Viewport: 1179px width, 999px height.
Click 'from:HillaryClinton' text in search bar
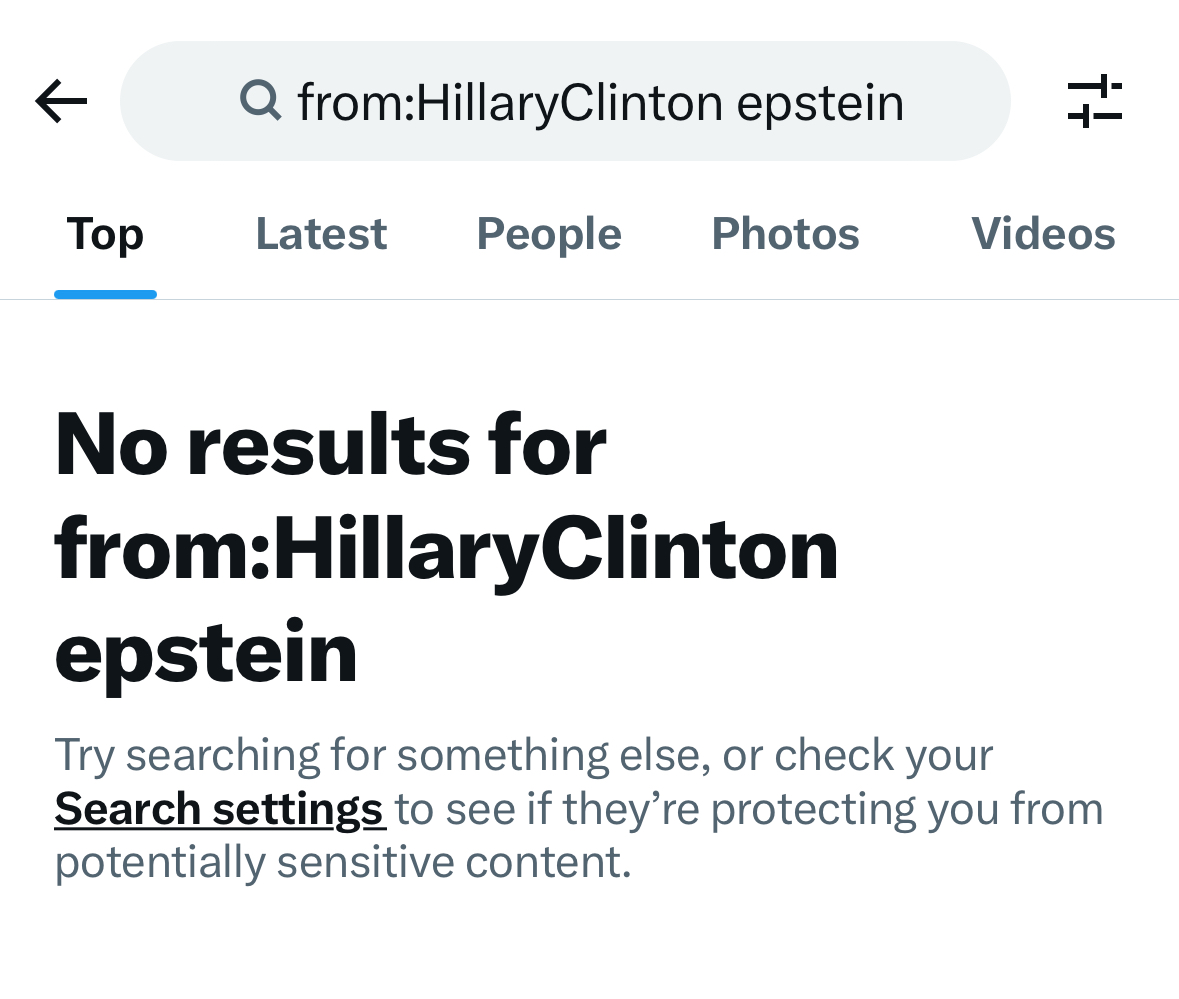pos(511,103)
